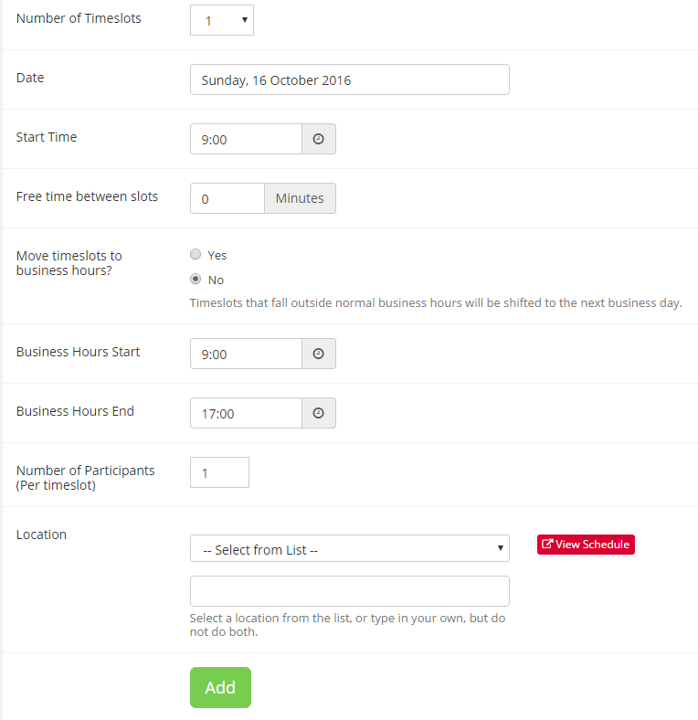Open the Business Hours End clock icon
The width and height of the screenshot is (698, 720).
[x=318, y=413]
